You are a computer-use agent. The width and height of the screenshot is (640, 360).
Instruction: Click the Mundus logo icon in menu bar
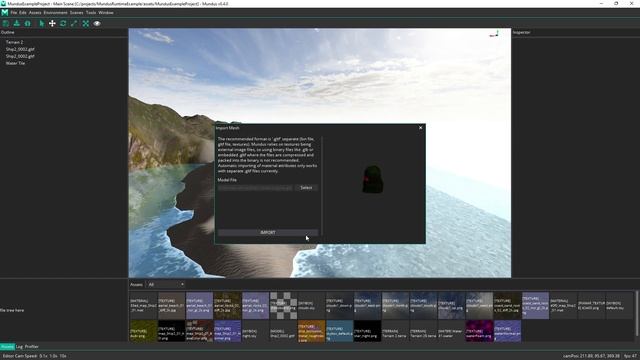pyautogui.click(x=4, y=13)
